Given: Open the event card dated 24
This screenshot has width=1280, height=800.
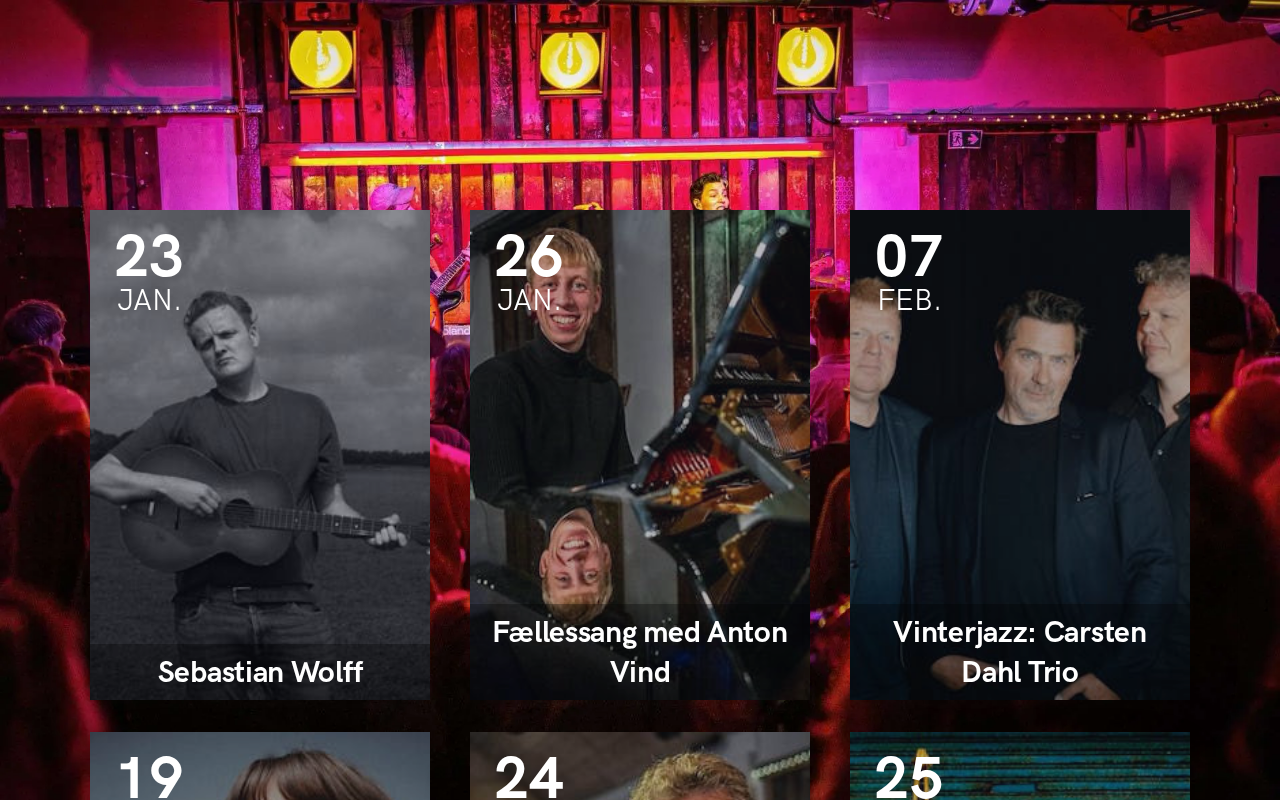Looking at the screenshot, I should click(640, 766).
